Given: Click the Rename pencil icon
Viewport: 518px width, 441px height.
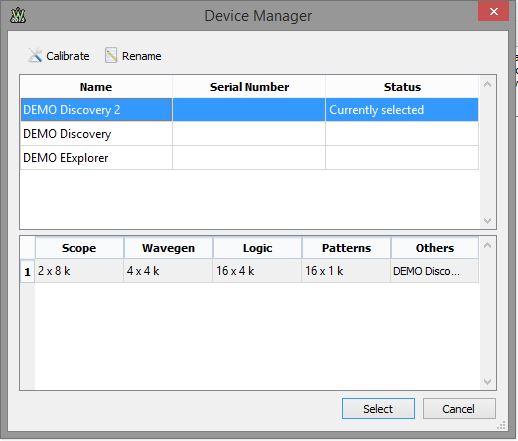Looking at the screenshot, I should pos(111,55).
